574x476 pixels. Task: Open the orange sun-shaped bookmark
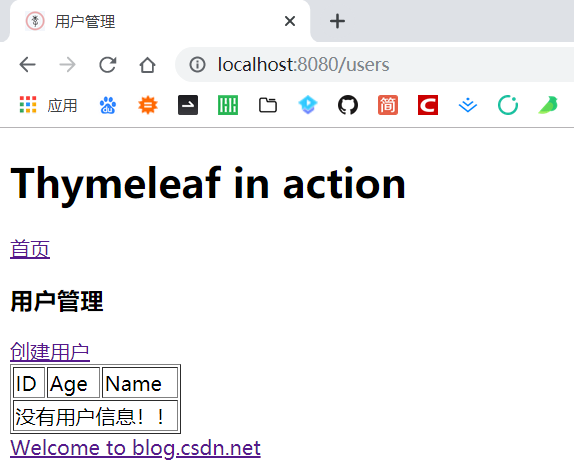click(148, 105)
